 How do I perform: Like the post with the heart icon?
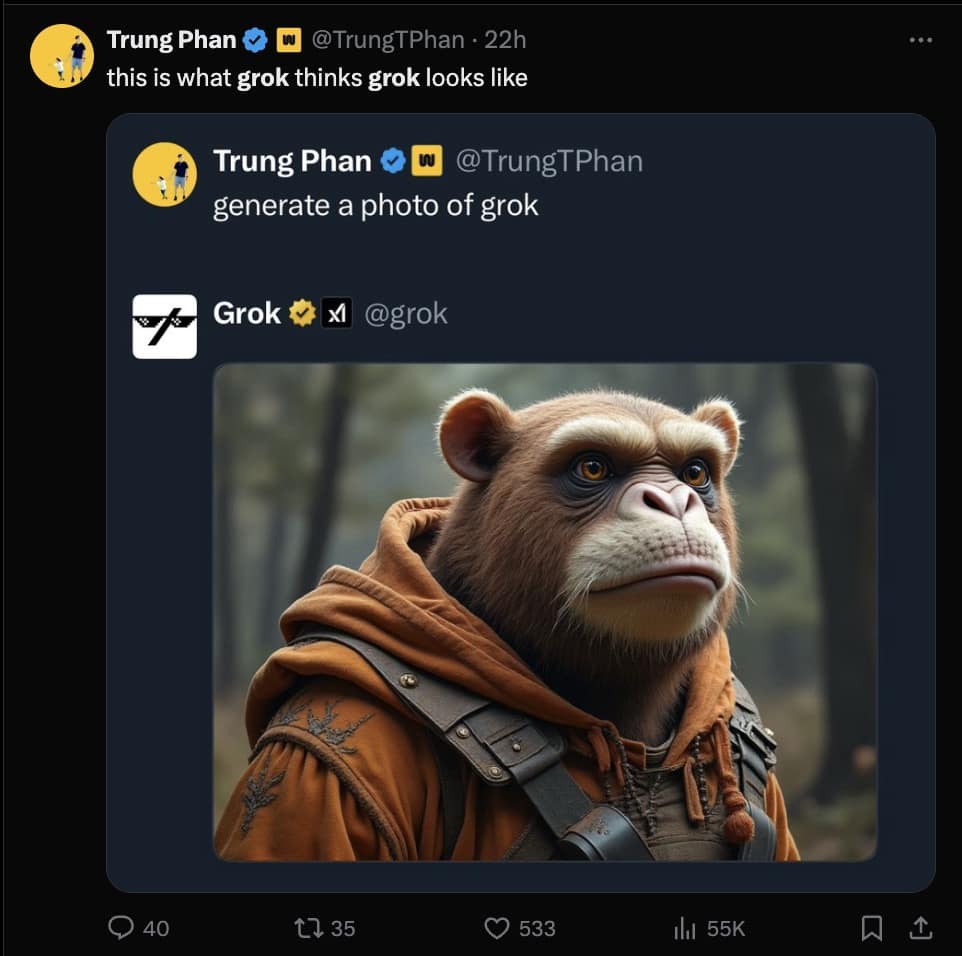click(497, 928)
